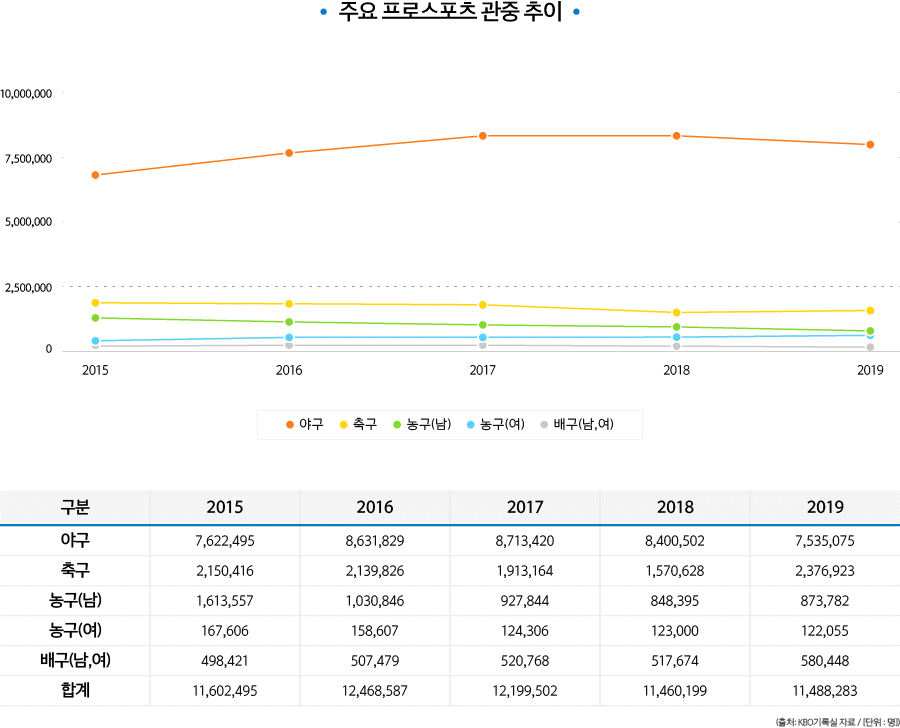Click the 농구(여) blue legend dot

471,425
